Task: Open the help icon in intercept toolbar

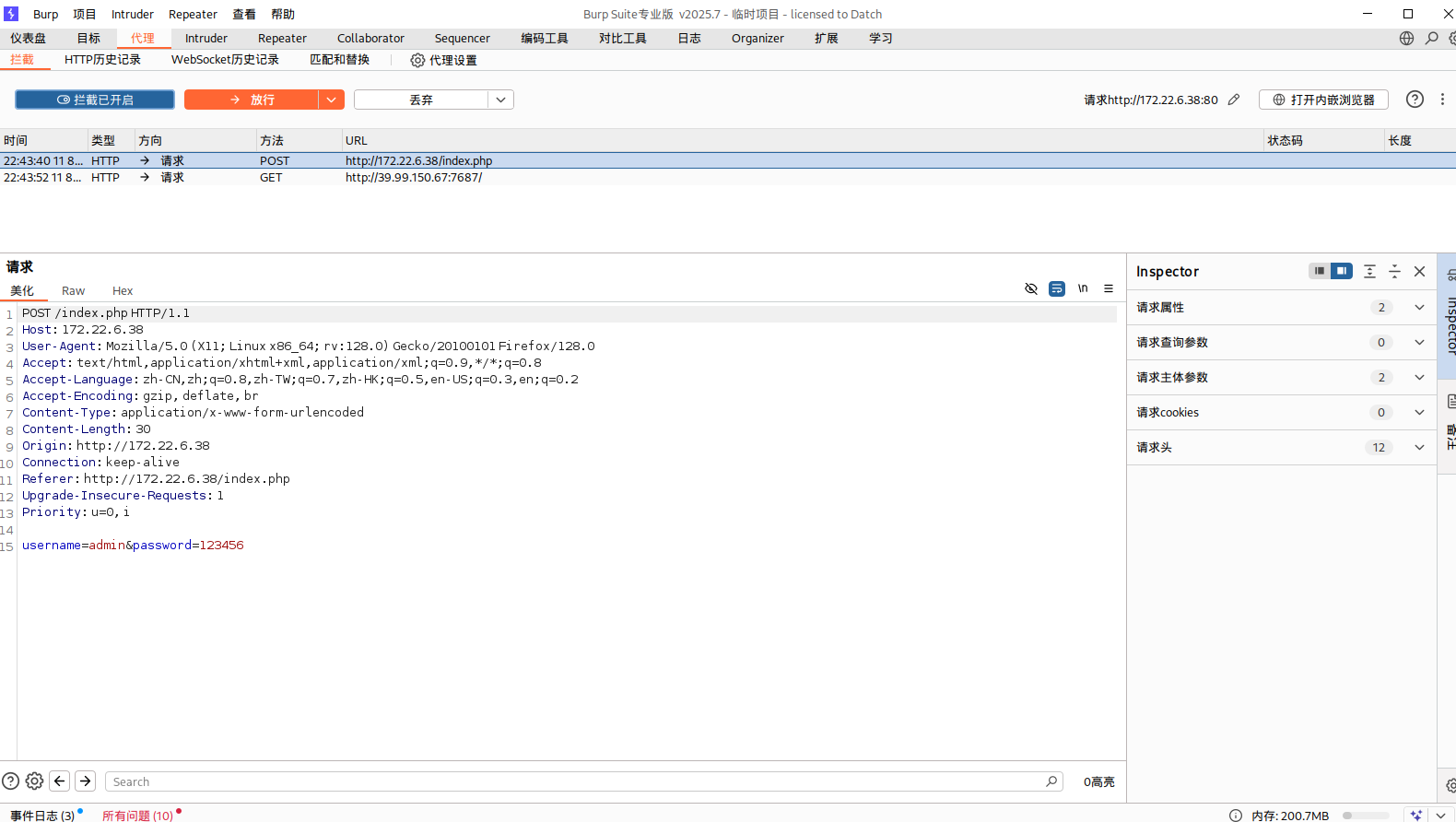Action: tap(1415, 100)
